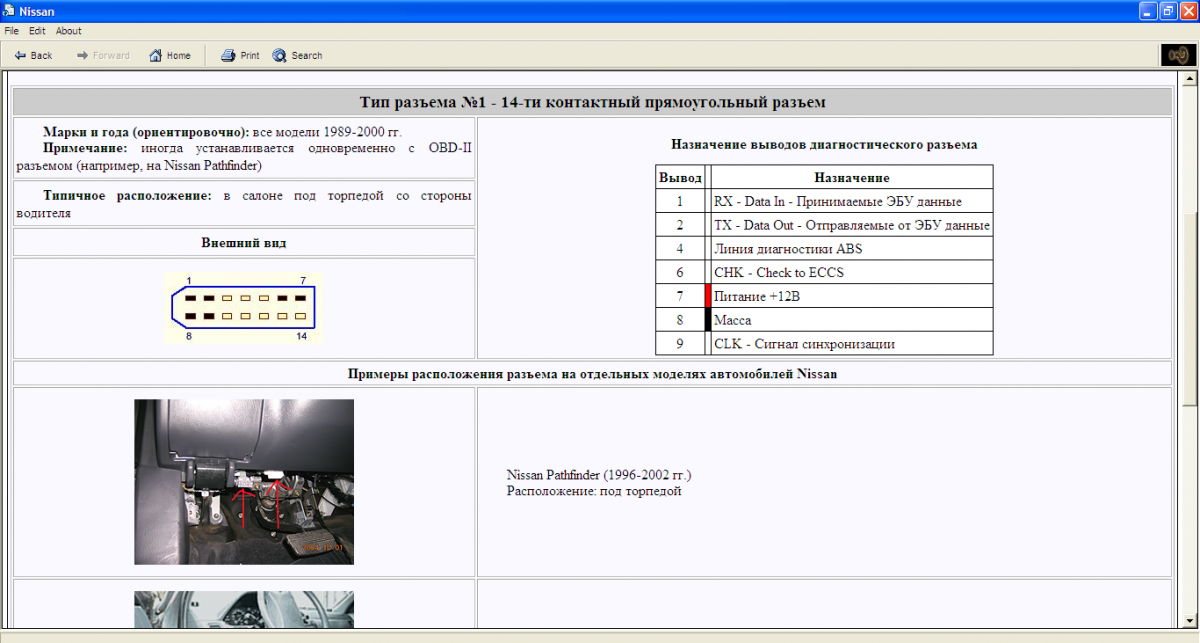This screenshot has width=1200, height=643.
Task: Click the vertical scrollbar up arrow
Action: [1189, 80]
